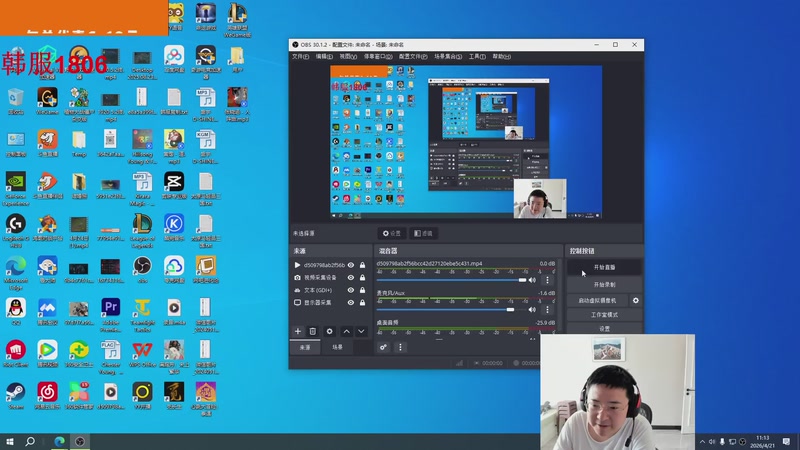Image resolution: width=800 pixels, height=450 pixels.
Task: Adjust the 麦克风/Aux volume slider
Action: tap(451, 310)
